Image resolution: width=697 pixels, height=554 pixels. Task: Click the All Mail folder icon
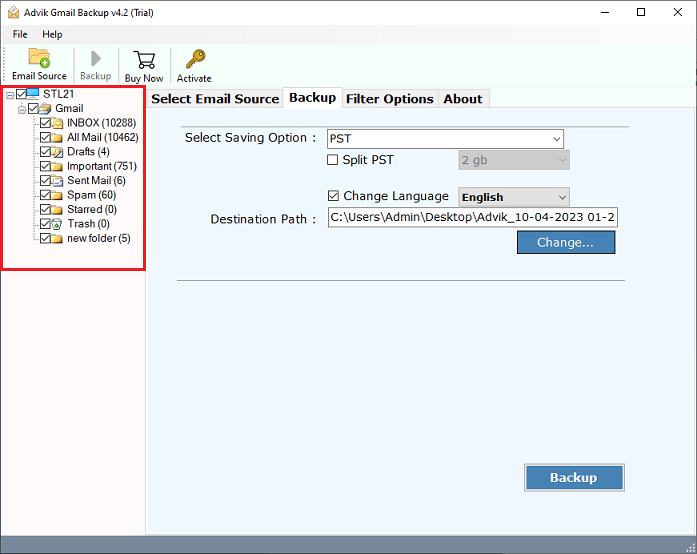(57, 137)
